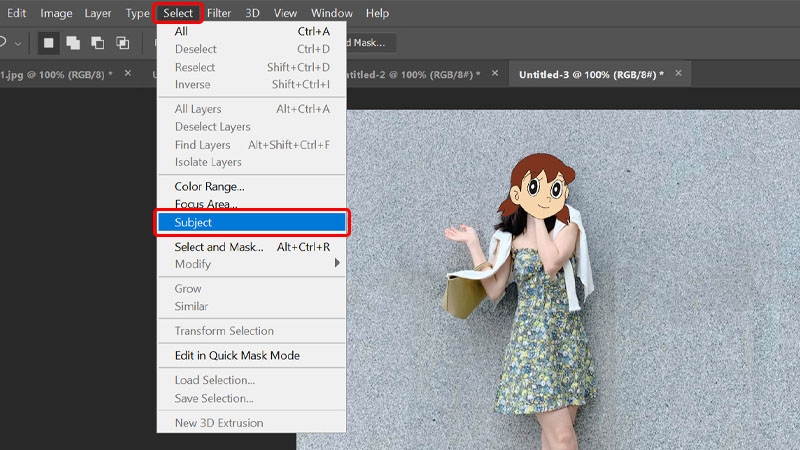800x450 pixels.
Task: Switch to the Untitled-2 document tab
Action: (413, 74)
